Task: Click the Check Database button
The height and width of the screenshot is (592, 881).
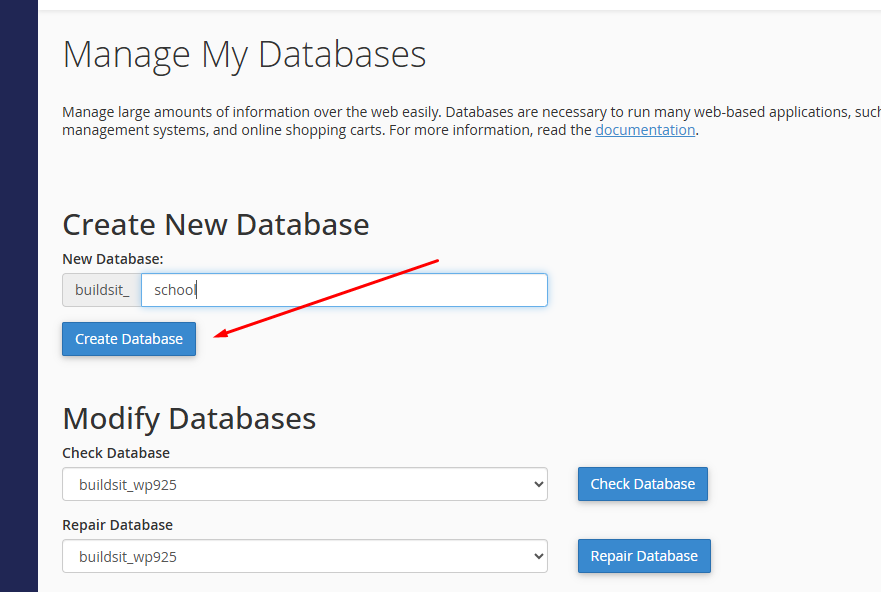Action: (643, 484)
